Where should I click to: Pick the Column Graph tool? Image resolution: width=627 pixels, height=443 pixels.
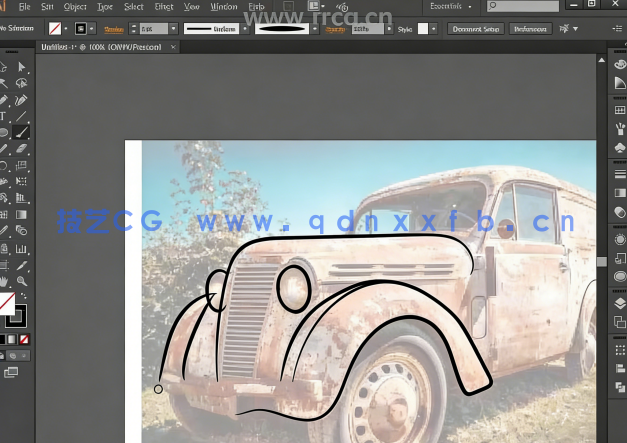point(21,249)
